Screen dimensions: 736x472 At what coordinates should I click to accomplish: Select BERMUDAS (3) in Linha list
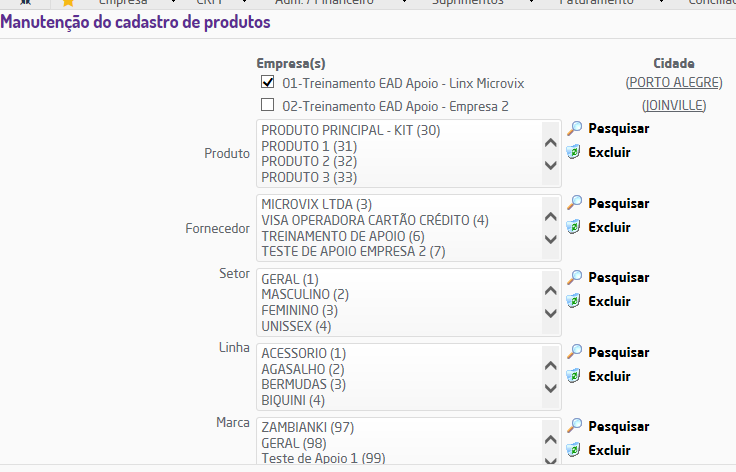(x=304, y=385)
